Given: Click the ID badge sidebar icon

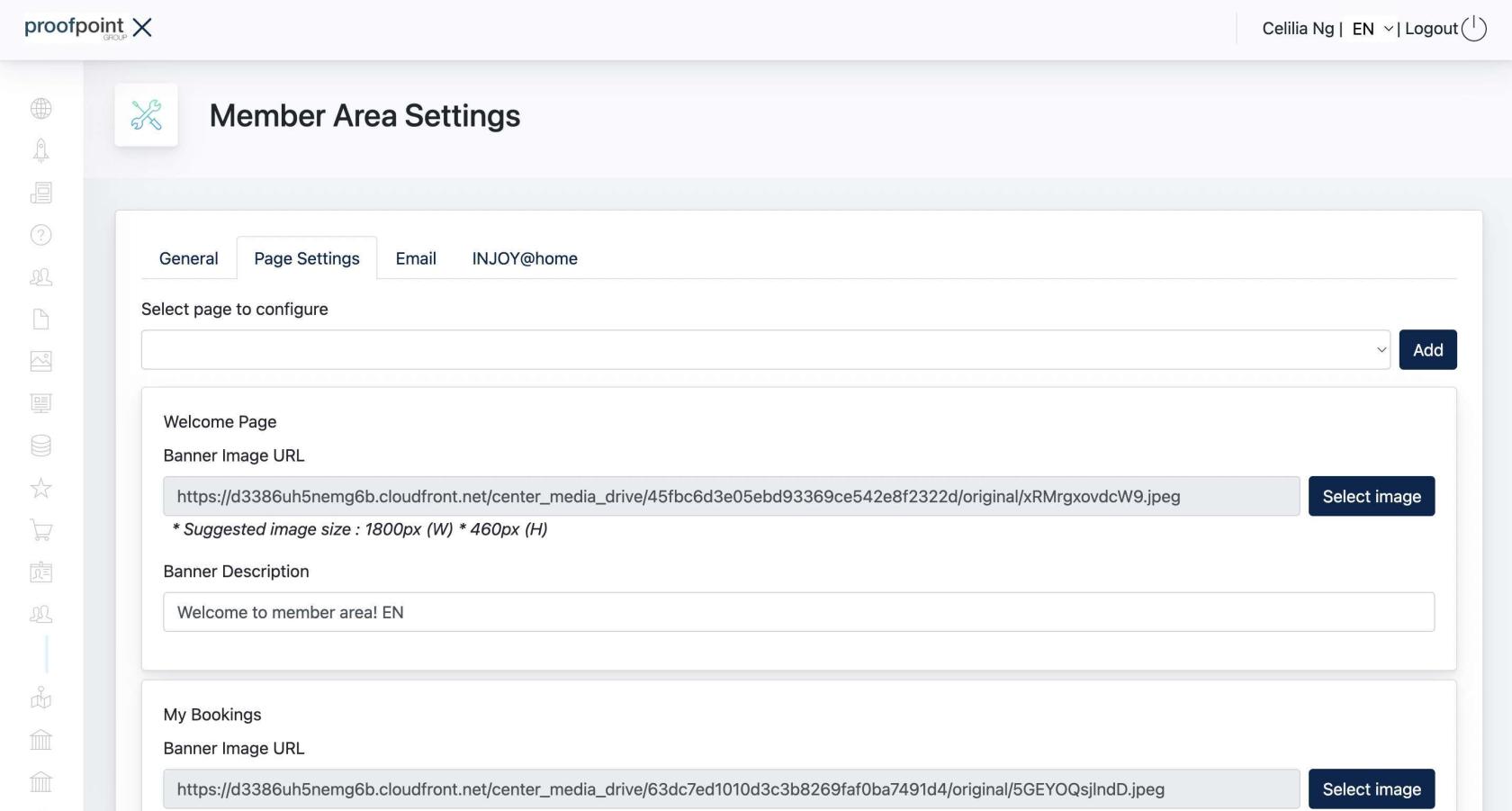Looking at the screenshot, I should coord(40,572).
